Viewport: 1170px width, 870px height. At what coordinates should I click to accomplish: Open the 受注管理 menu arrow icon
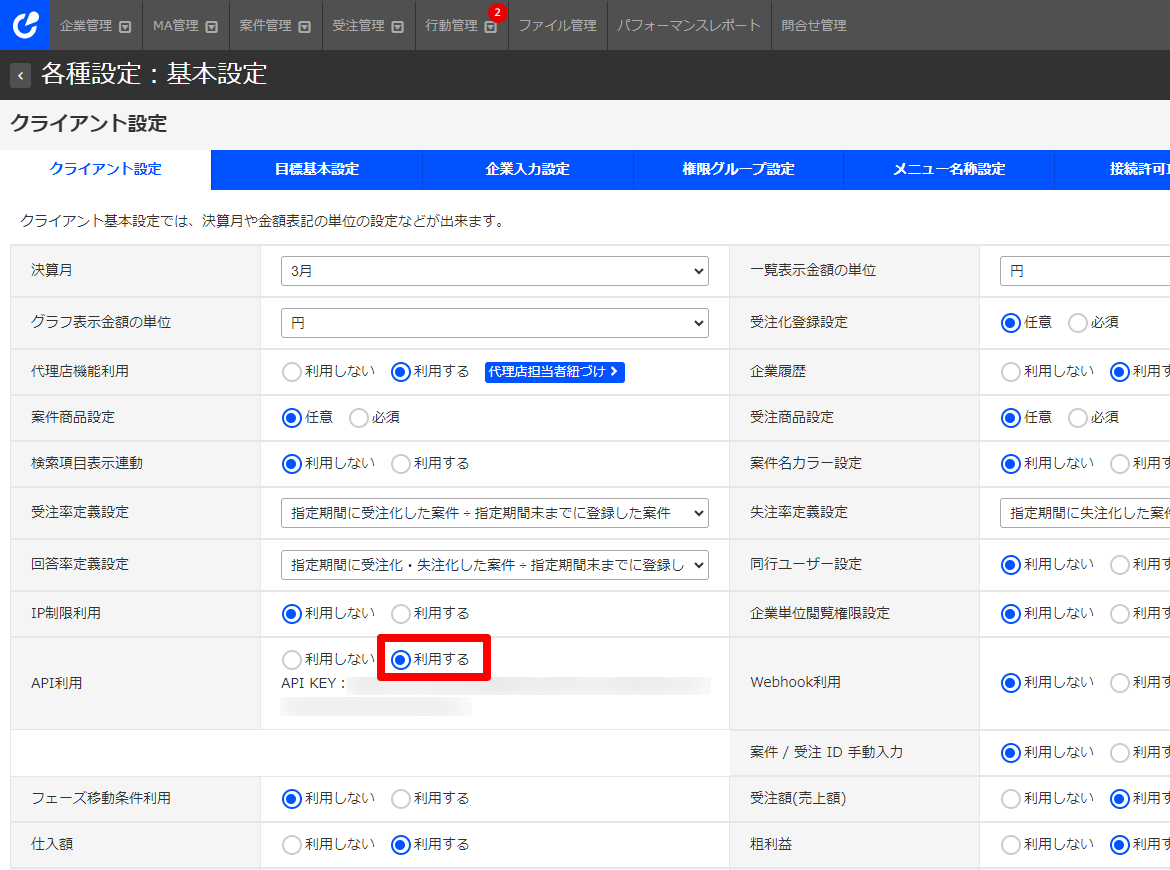[x=397, y=27]
